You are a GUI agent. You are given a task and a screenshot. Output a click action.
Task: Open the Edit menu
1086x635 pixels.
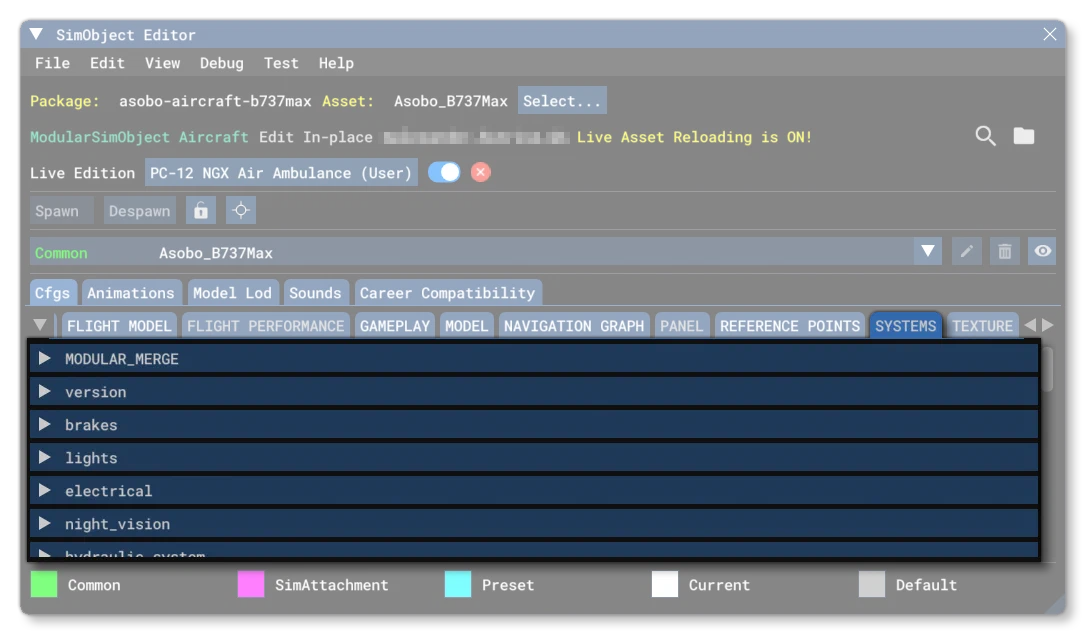click(x=107, y=63)
